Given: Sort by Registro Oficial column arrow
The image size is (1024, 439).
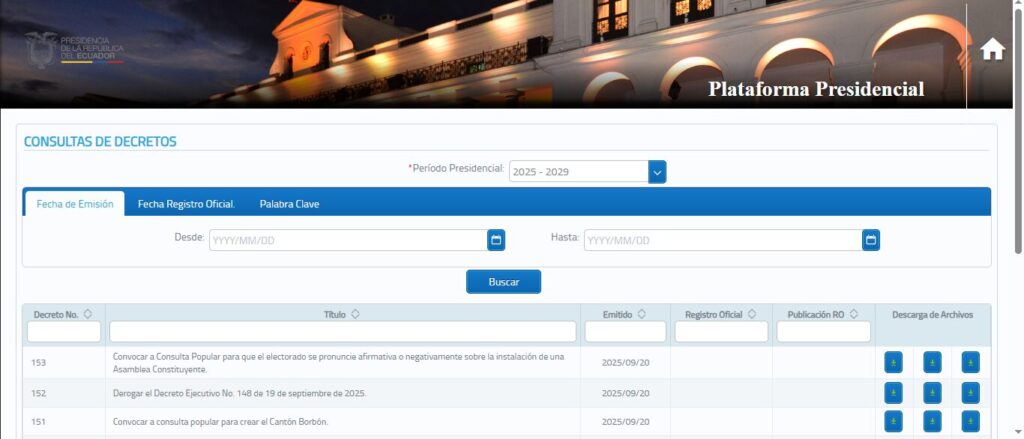Looking at the screenshot, I should (x=752, y=314).
